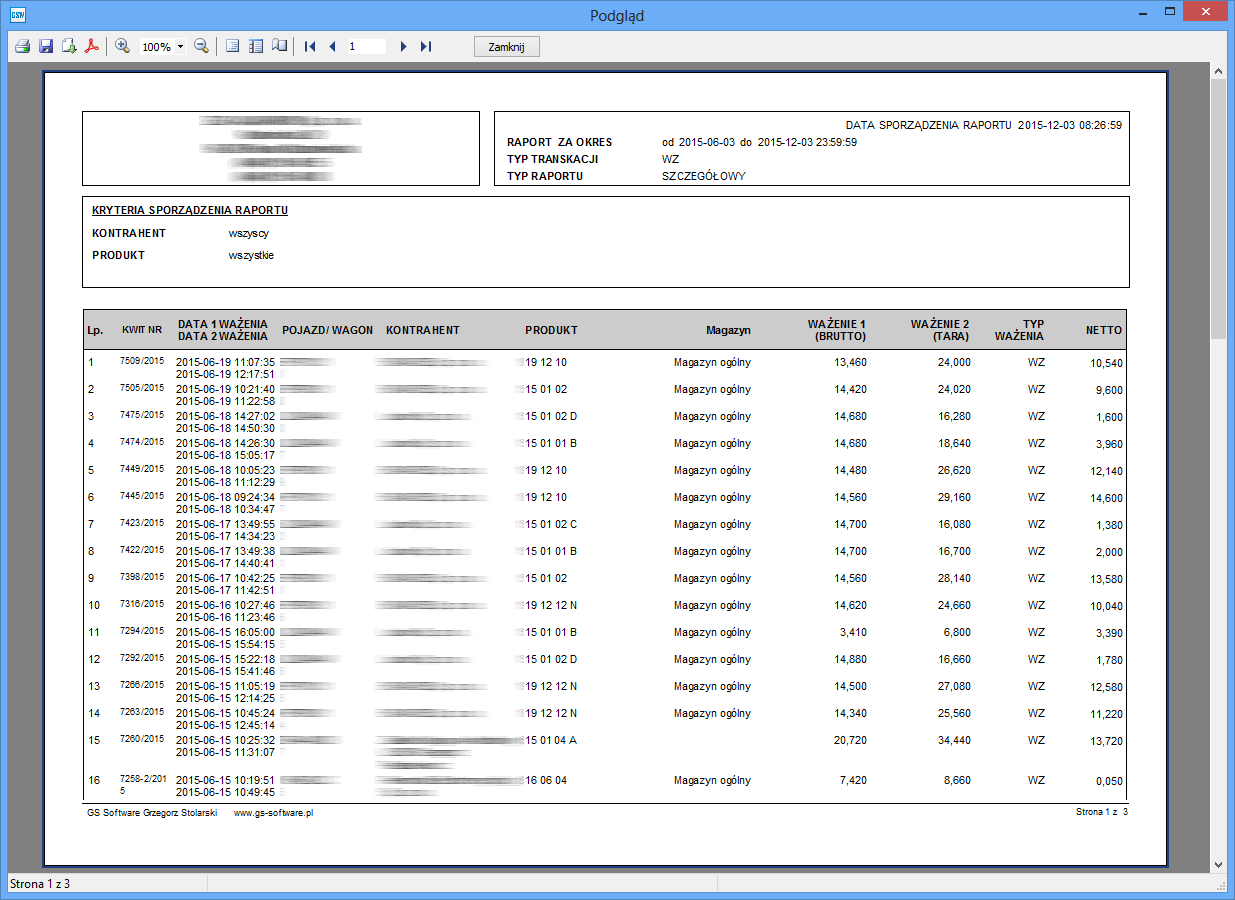1235x900 pixels.
Task: Zoom in with the magnifier plus icon
Action: (x=123, y=46)
